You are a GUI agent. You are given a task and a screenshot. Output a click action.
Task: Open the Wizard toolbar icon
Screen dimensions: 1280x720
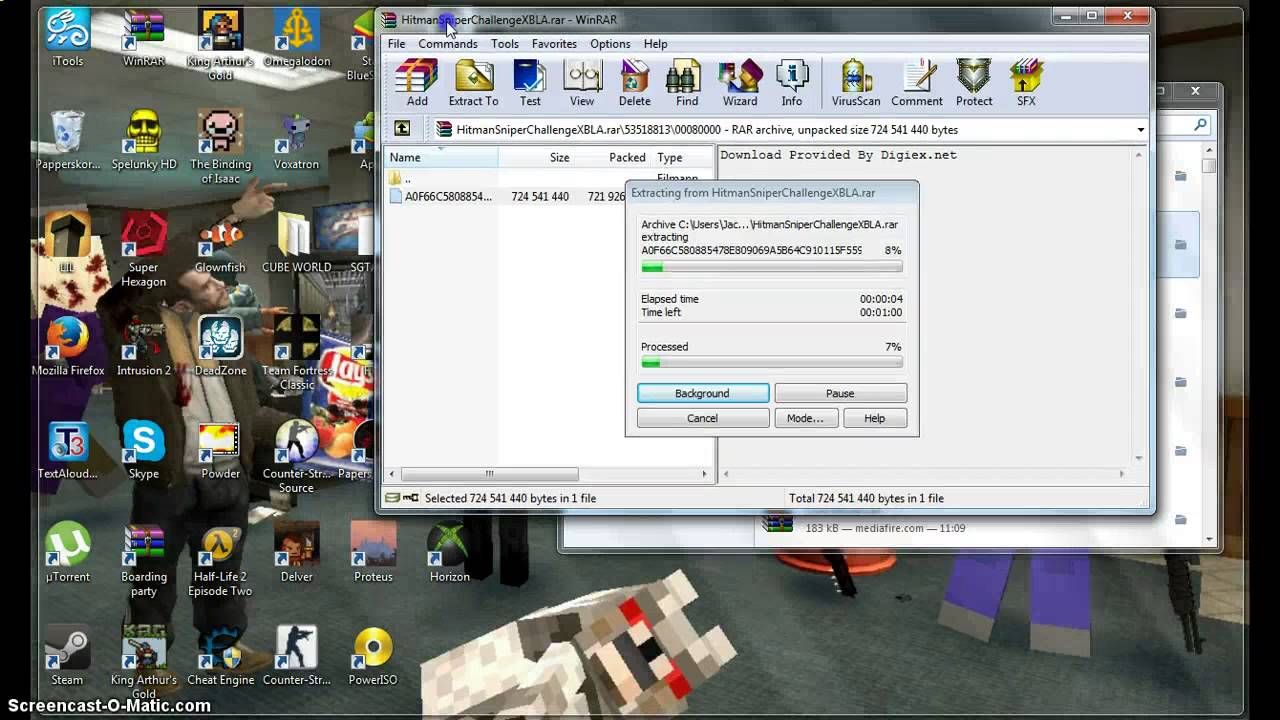[740, 83]
